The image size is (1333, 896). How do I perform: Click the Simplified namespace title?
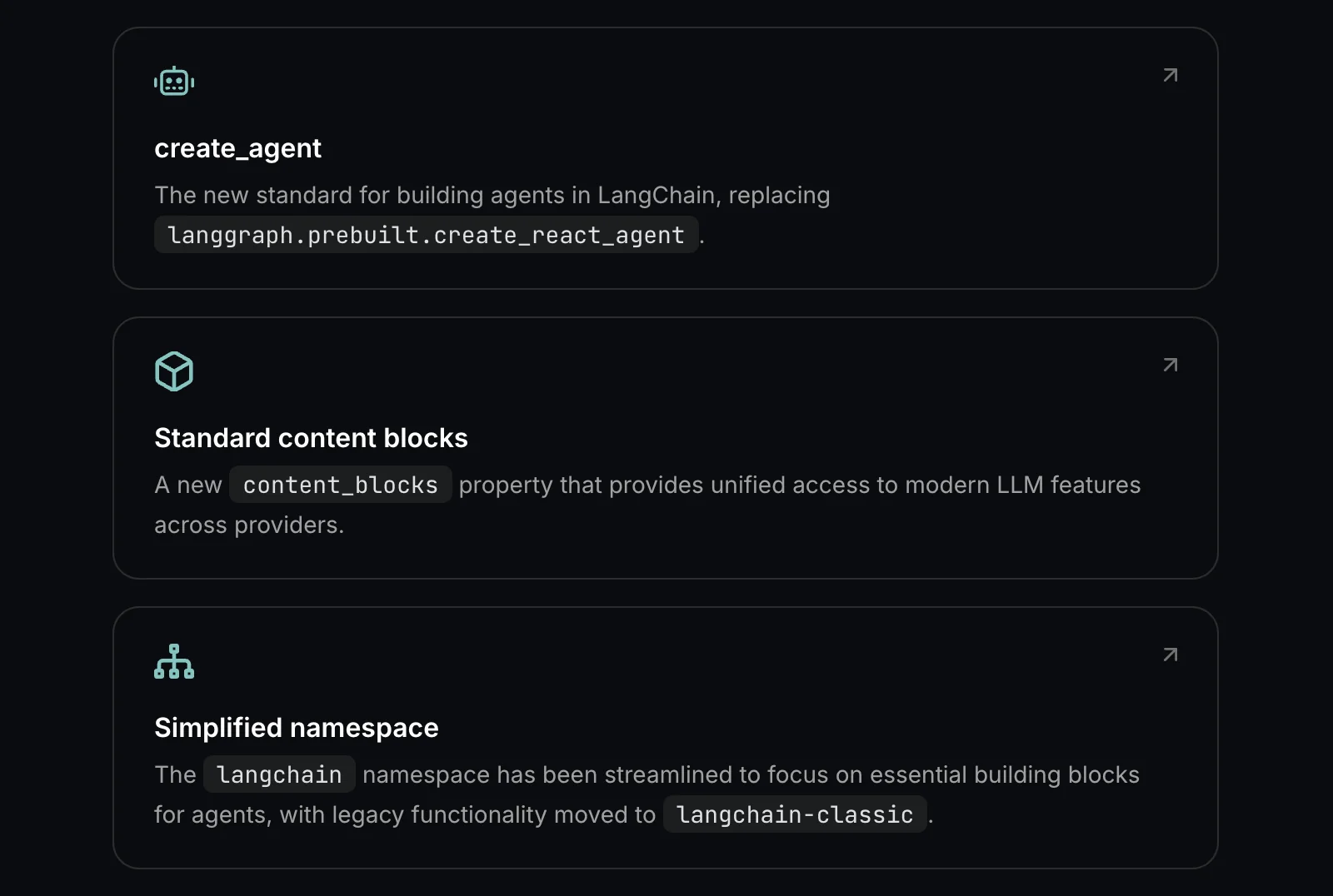(x=296, y=727)
